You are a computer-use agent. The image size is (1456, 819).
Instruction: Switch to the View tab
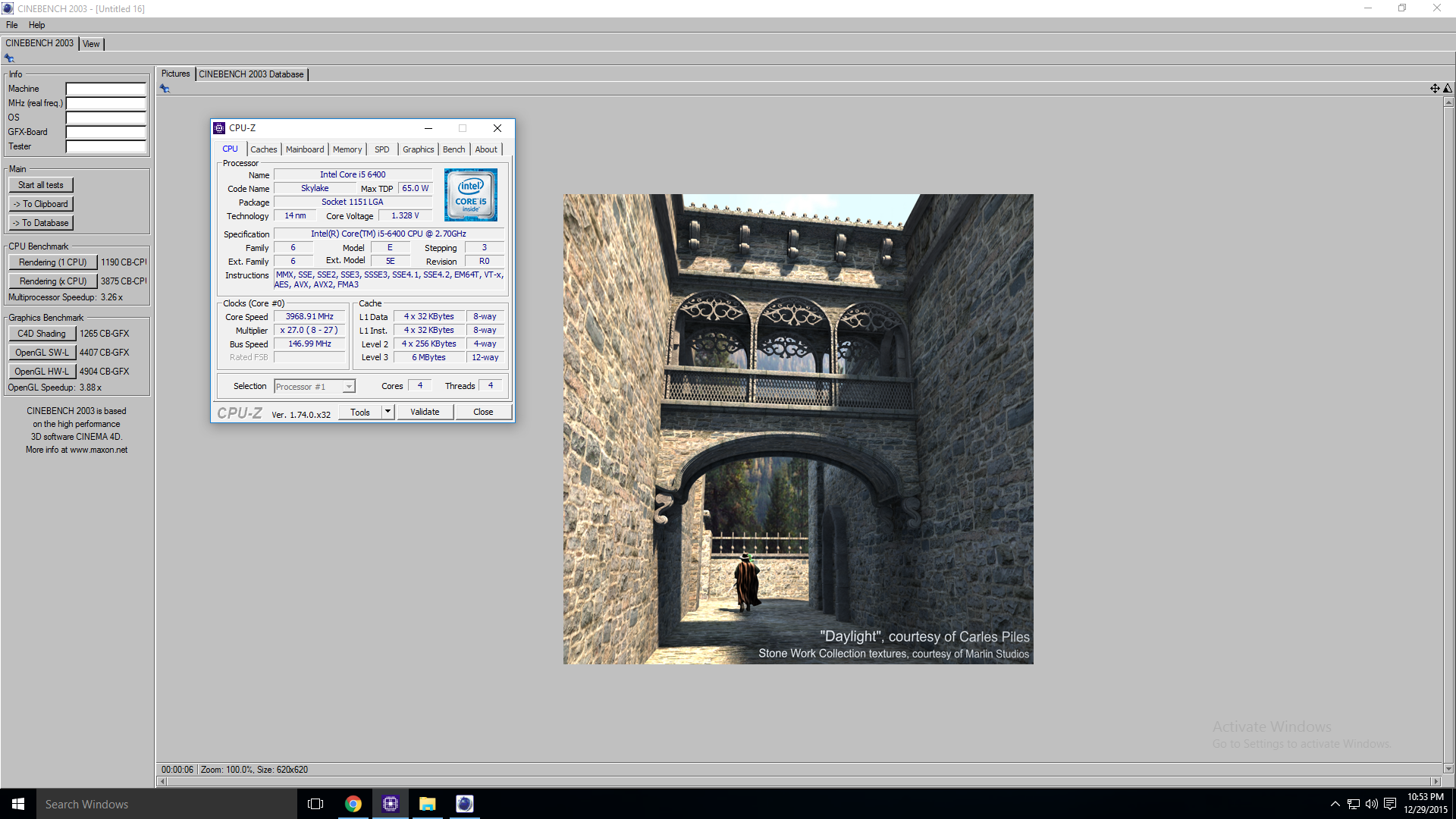(x=91, y=44)
